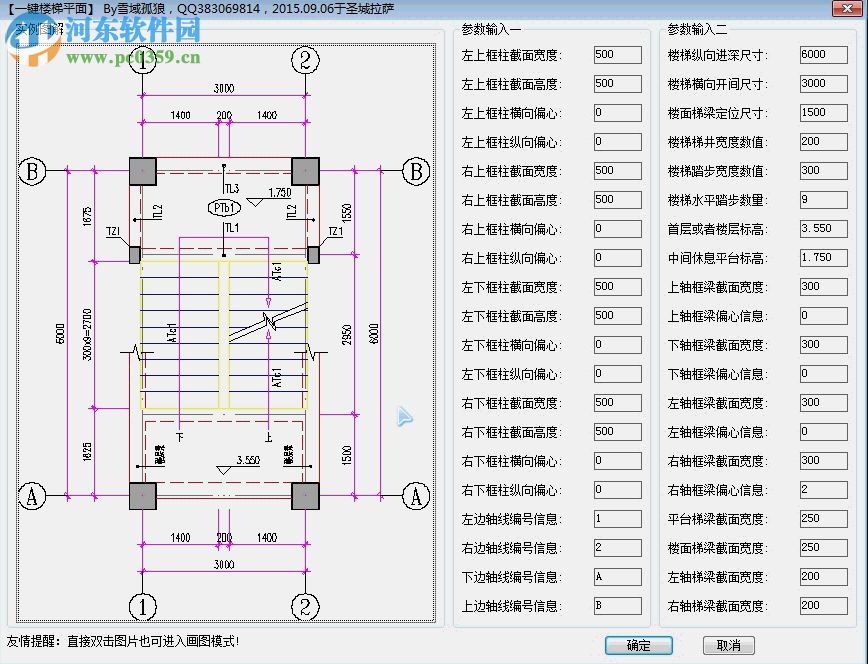Select the 左边轴线编号信息 input showing 1

617,518
